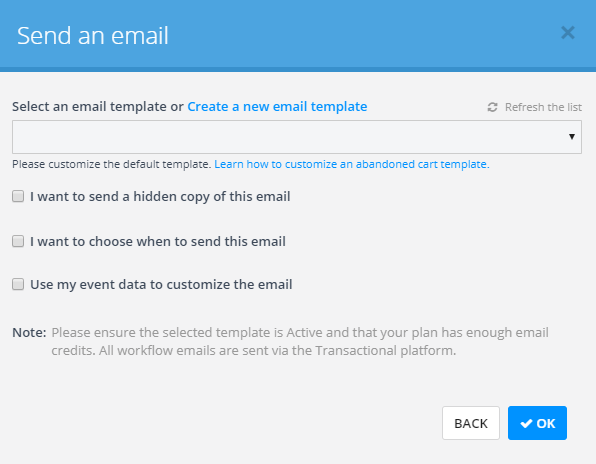
Task: Open the email template select box
Action: pyautogui.click(x=297, y=137)
